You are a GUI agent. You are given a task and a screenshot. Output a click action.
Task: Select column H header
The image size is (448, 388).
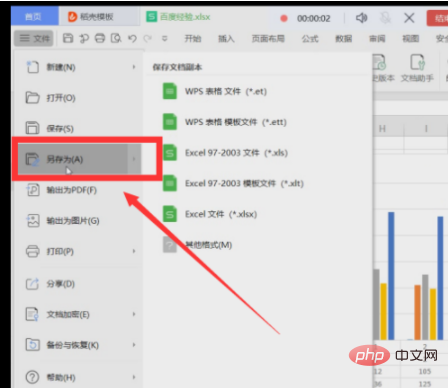tap(382, 129)
